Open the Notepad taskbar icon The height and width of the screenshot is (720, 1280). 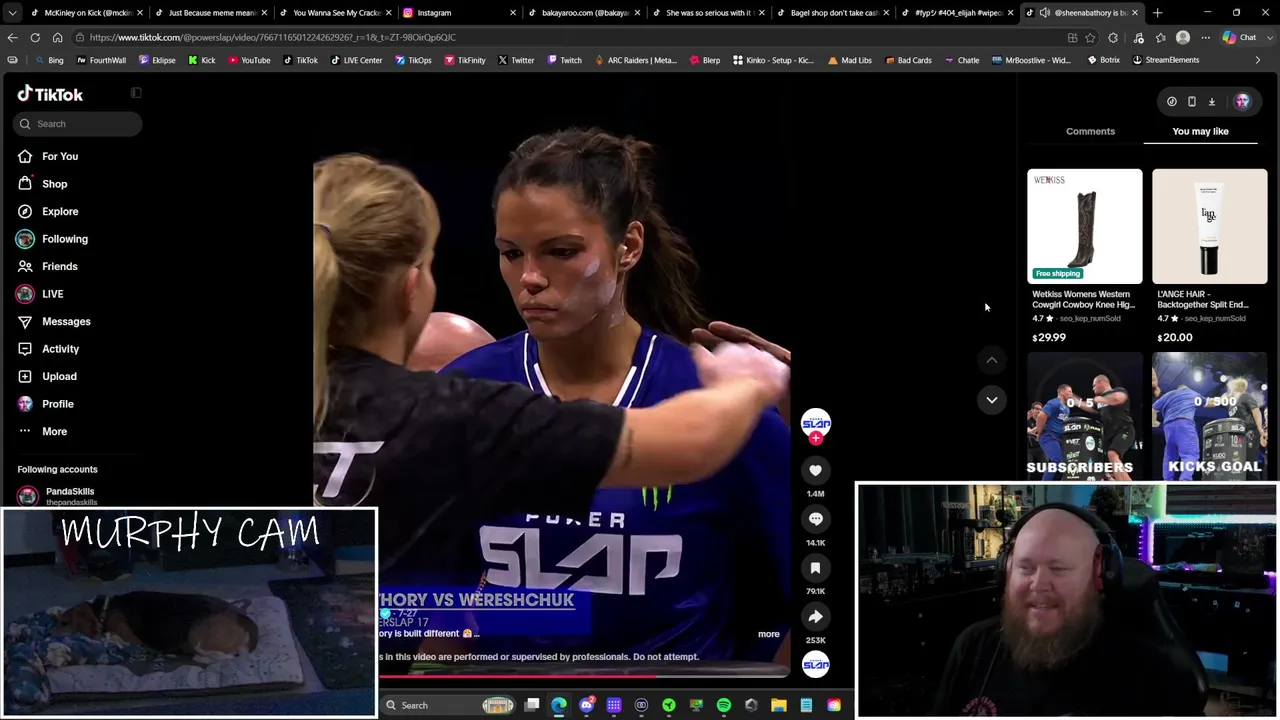coord(806,705)
